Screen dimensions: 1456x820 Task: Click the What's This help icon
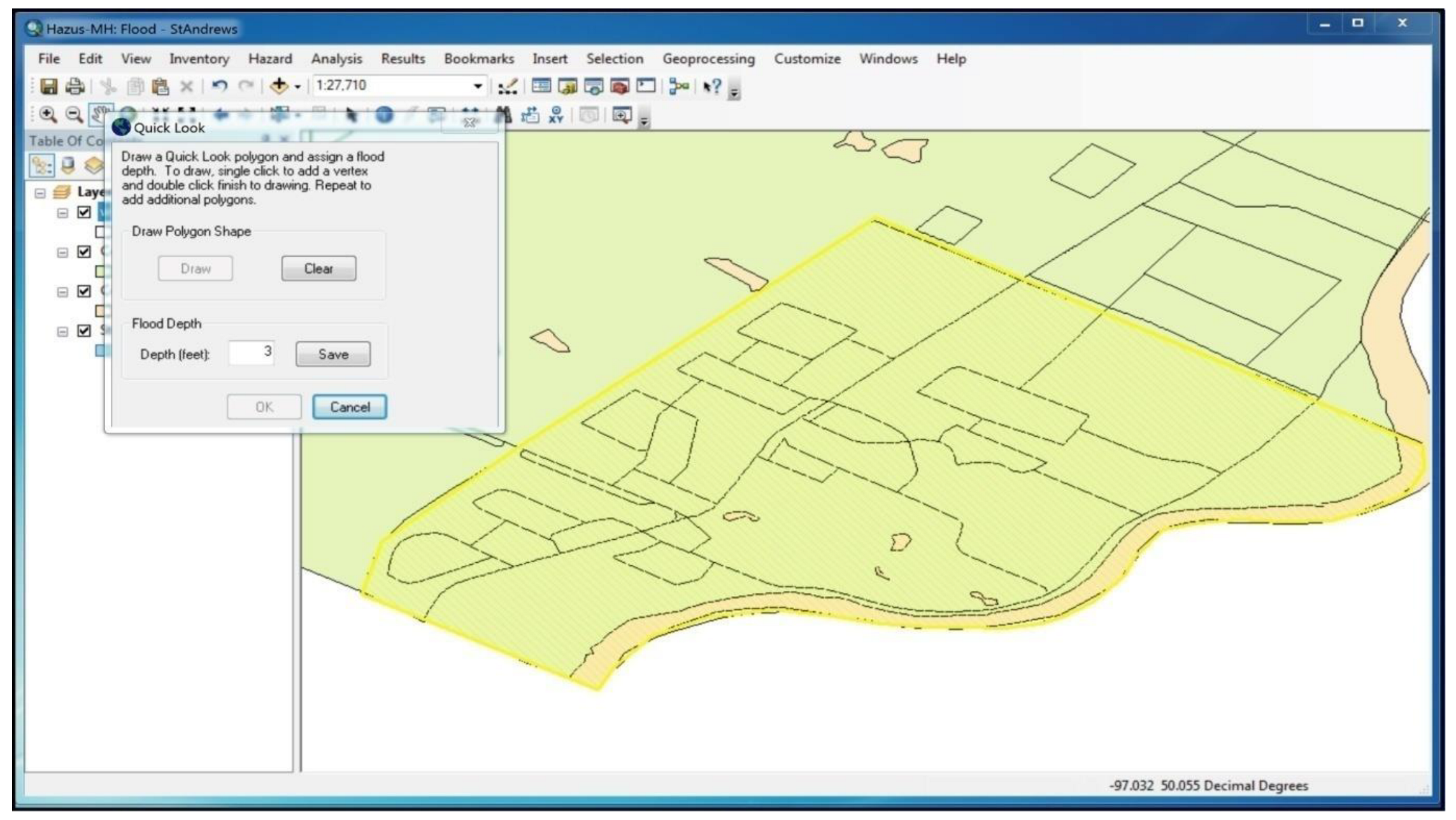click(x=712, y=86)
